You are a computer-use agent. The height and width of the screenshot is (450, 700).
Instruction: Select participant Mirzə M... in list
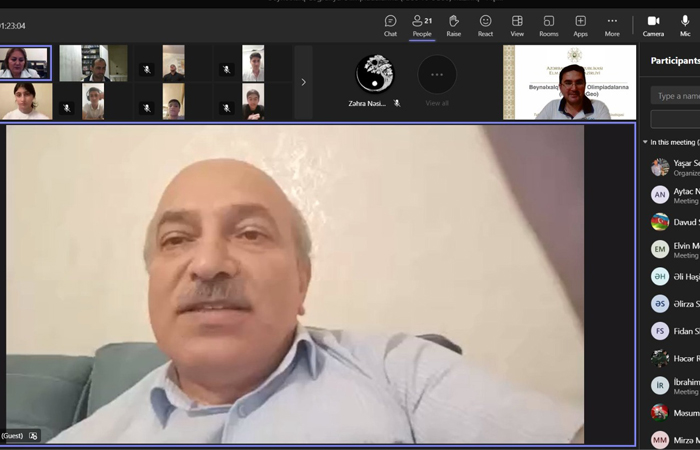click(675, 440)
